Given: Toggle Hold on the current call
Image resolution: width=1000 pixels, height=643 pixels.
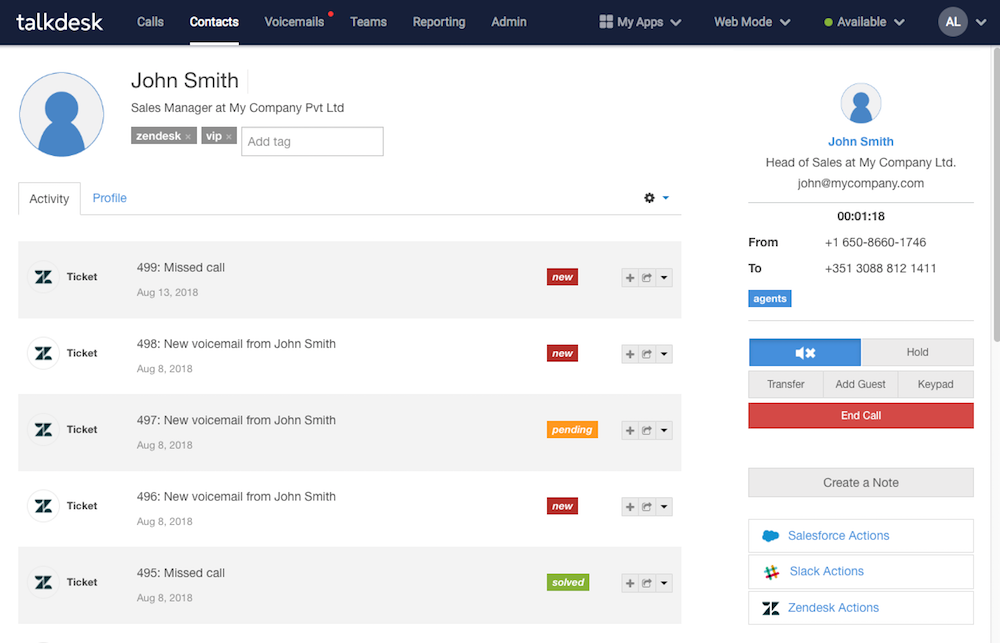Looking at the screenshot, I should point(917,352).
